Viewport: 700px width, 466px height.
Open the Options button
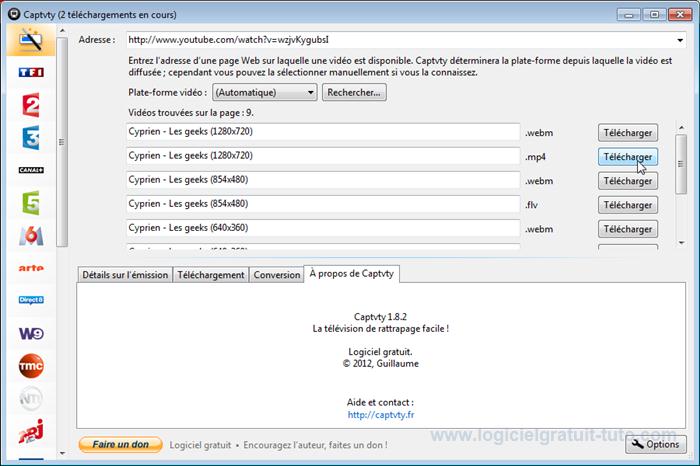coord(656,444)
